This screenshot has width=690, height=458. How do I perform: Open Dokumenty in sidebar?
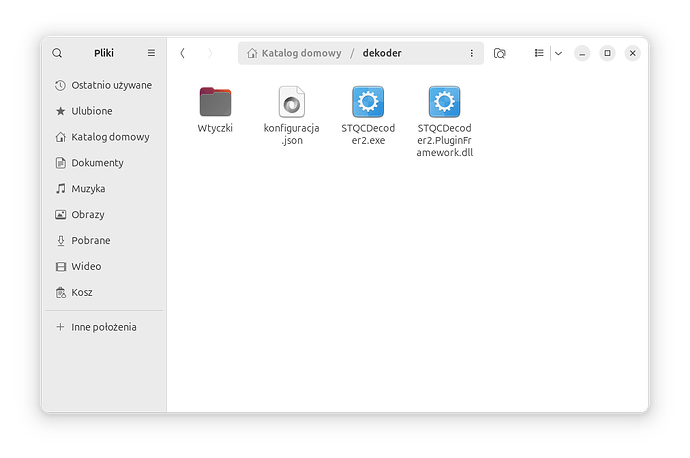point(97,163)
